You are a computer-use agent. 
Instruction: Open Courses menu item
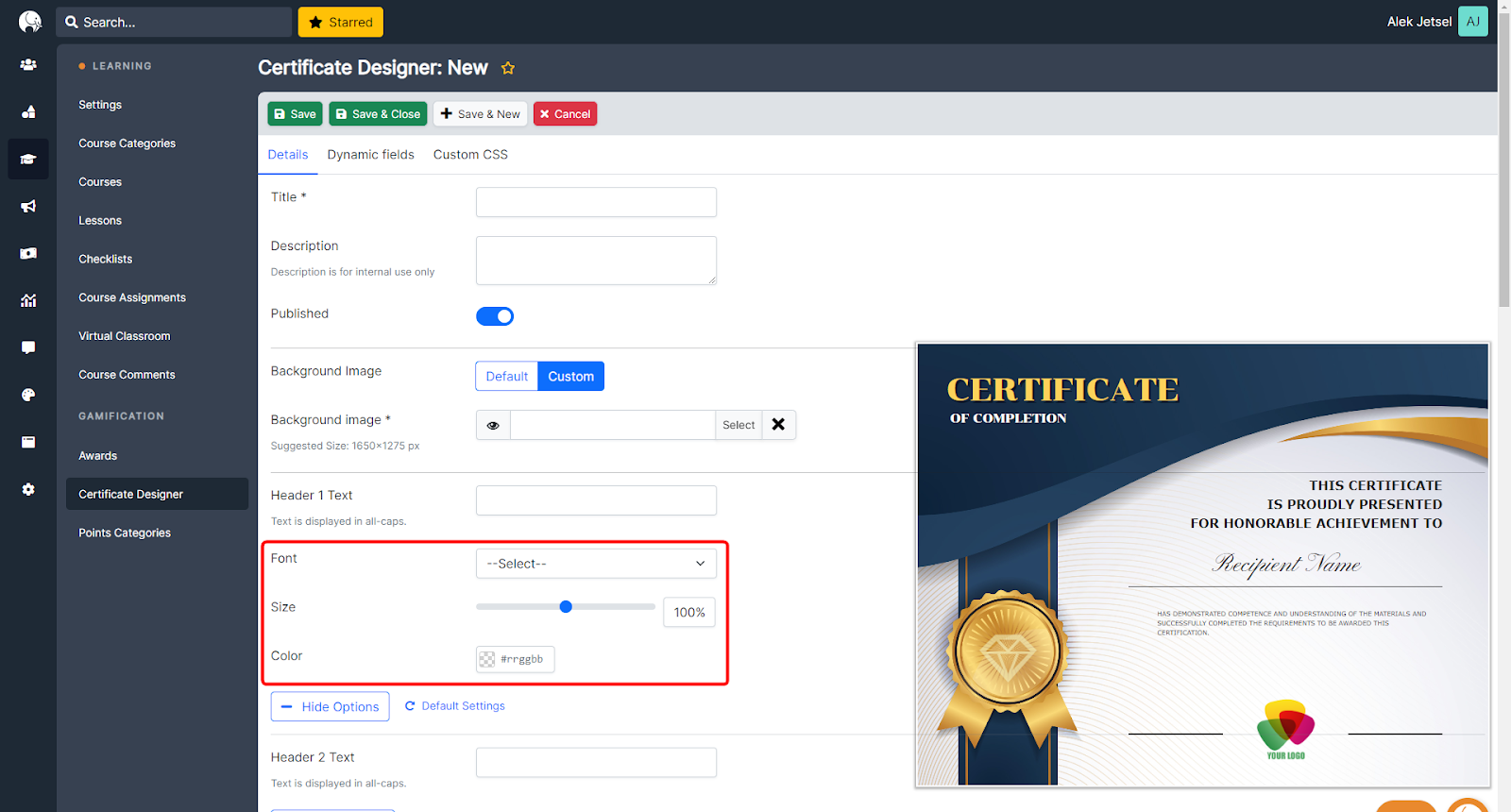100,182
